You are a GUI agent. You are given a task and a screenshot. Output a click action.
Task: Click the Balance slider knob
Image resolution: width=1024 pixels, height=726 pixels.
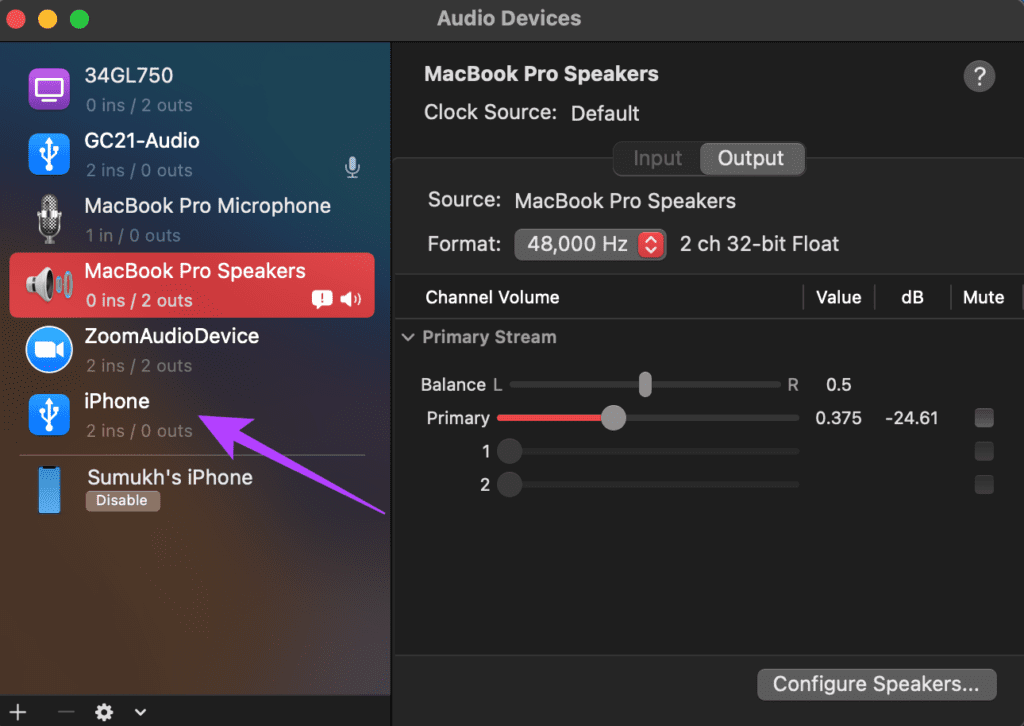pyautogui.click(x=645, y=385)
